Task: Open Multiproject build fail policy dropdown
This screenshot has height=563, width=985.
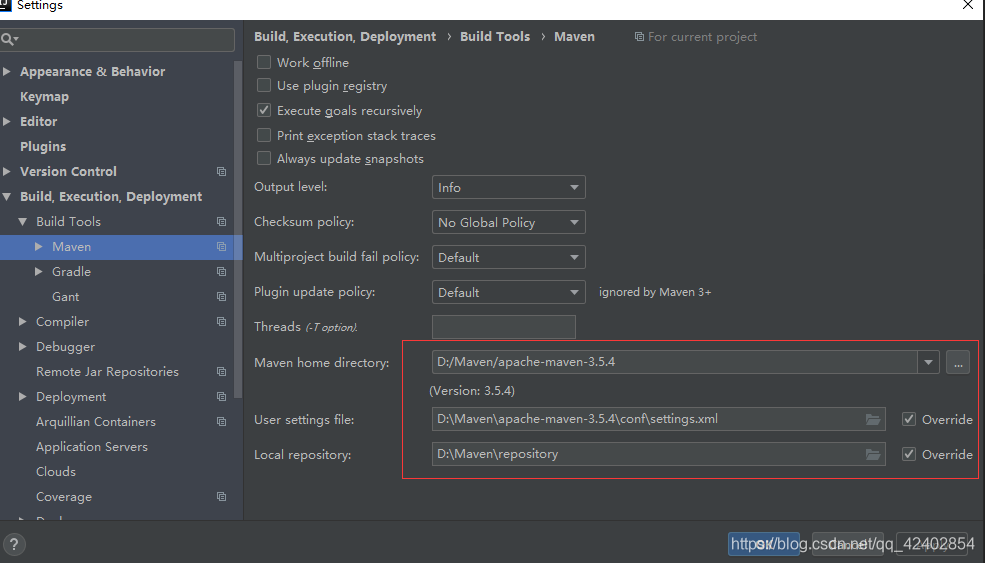Action: 509,258
